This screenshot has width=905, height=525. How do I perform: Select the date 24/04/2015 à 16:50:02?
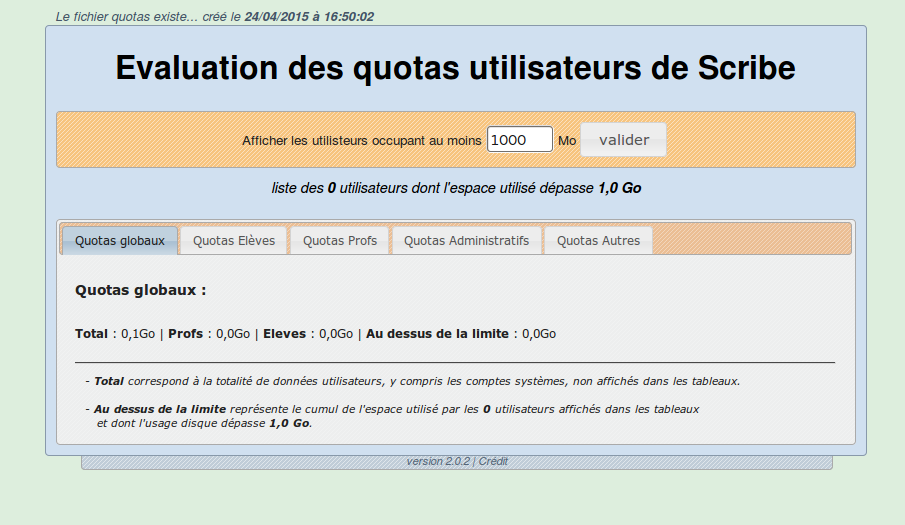click(x=309, y=17)
